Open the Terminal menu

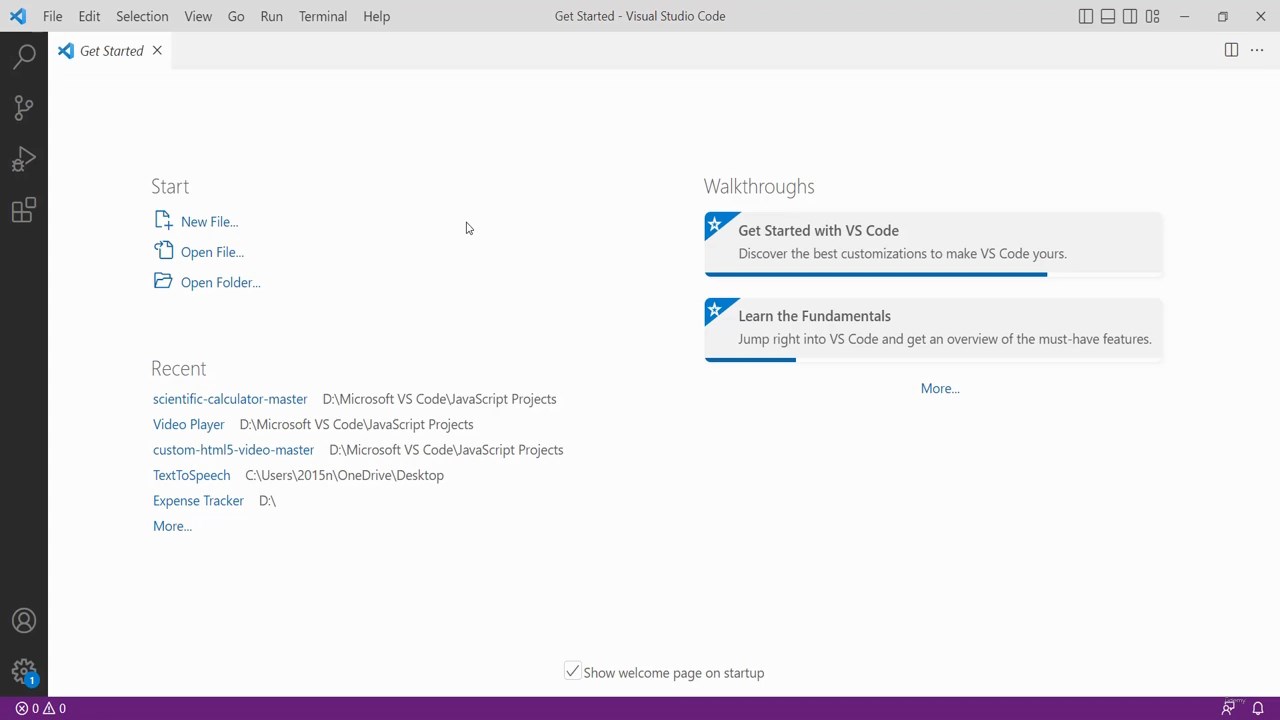click(323, 16)
